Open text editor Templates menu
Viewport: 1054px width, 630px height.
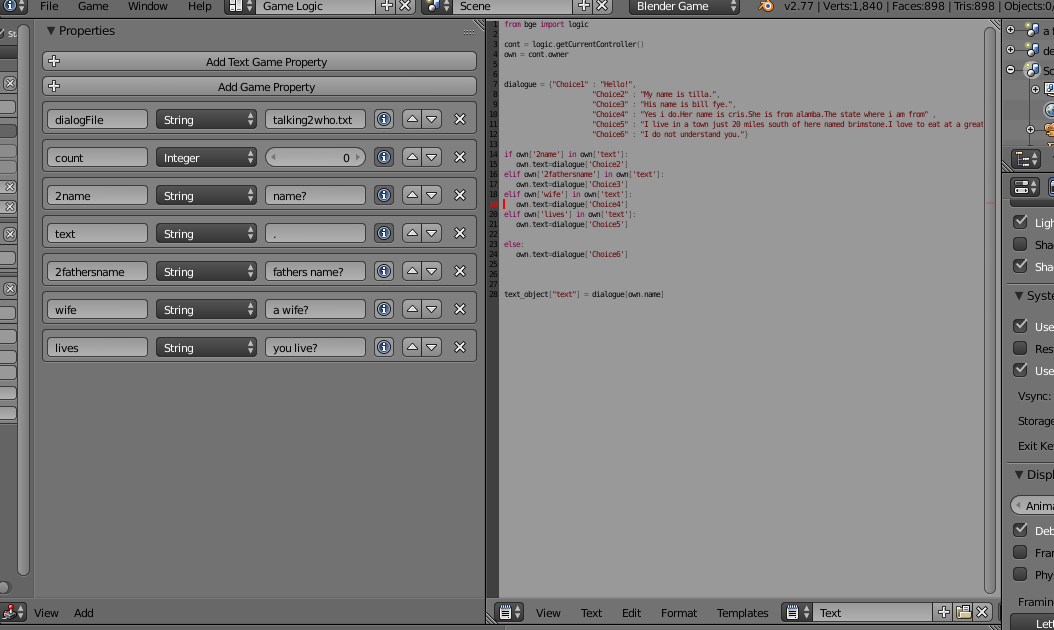[x=742, y=613]
